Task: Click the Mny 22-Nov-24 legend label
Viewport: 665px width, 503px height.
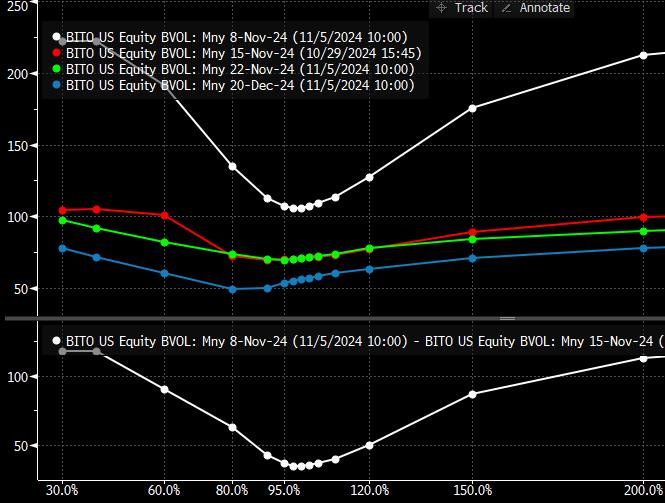Action: tap(240, 70)
